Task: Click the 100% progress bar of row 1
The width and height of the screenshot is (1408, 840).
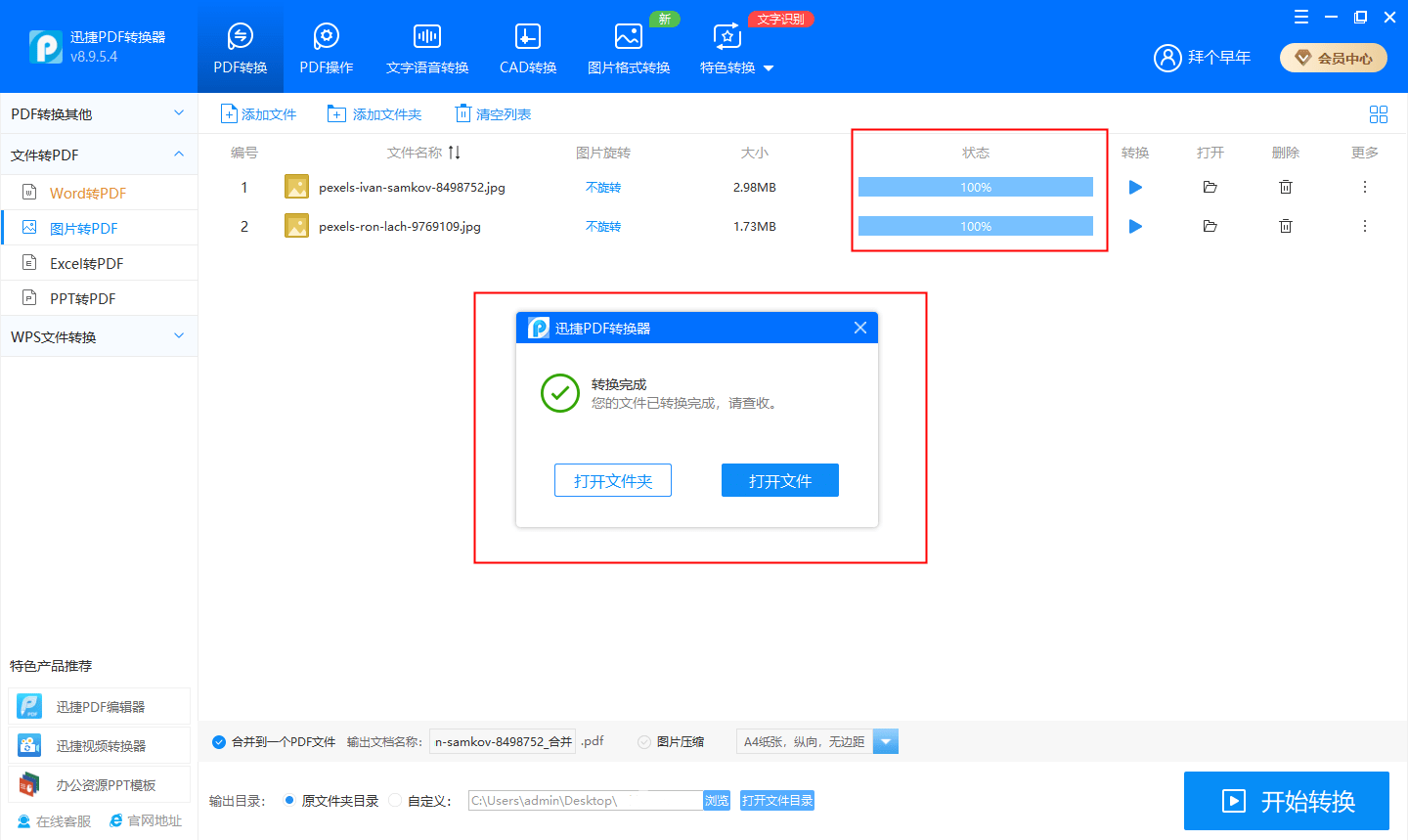Action: point(975,187)
